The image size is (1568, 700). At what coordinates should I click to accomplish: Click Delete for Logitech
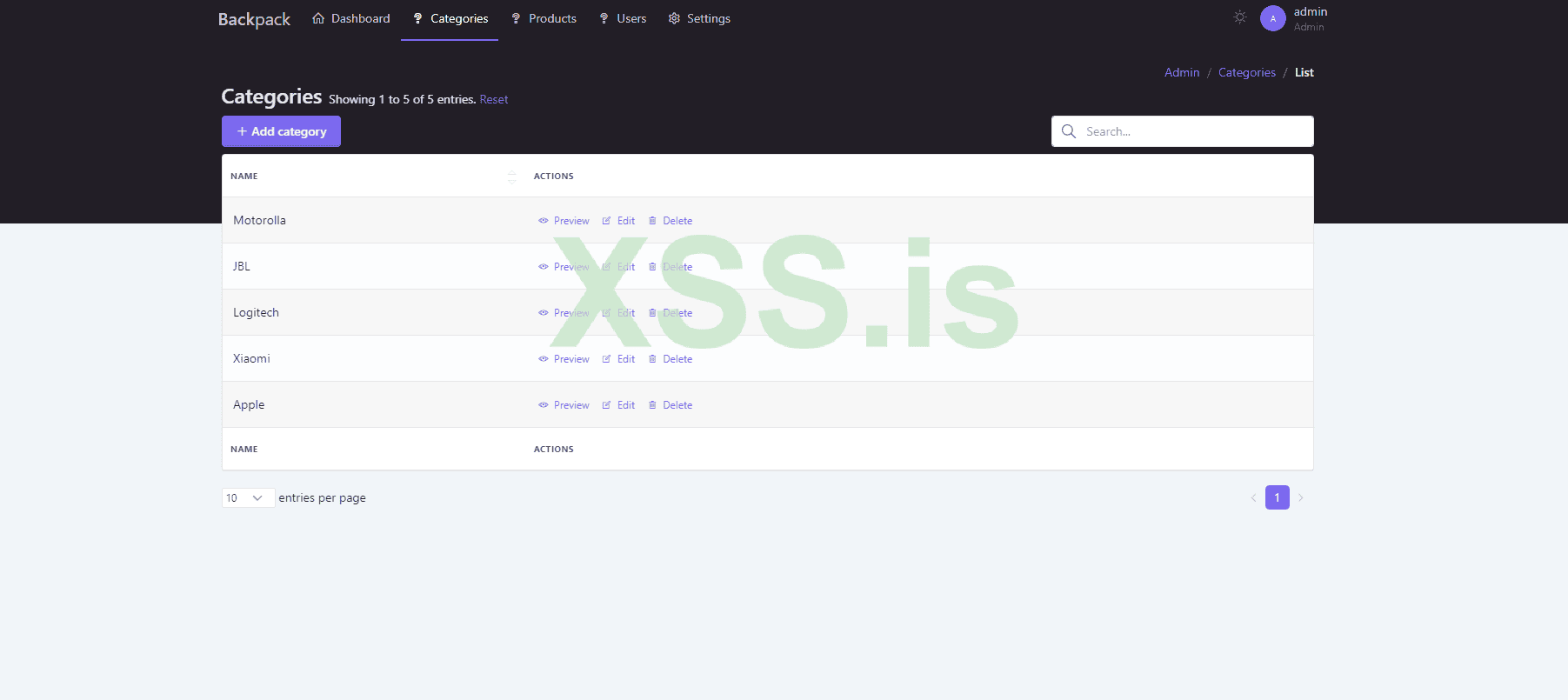671,313
